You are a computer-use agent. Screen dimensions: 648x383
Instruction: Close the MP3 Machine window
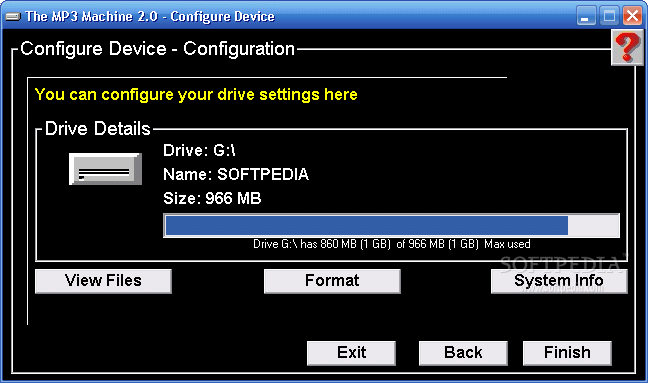[x=632, y=17]
